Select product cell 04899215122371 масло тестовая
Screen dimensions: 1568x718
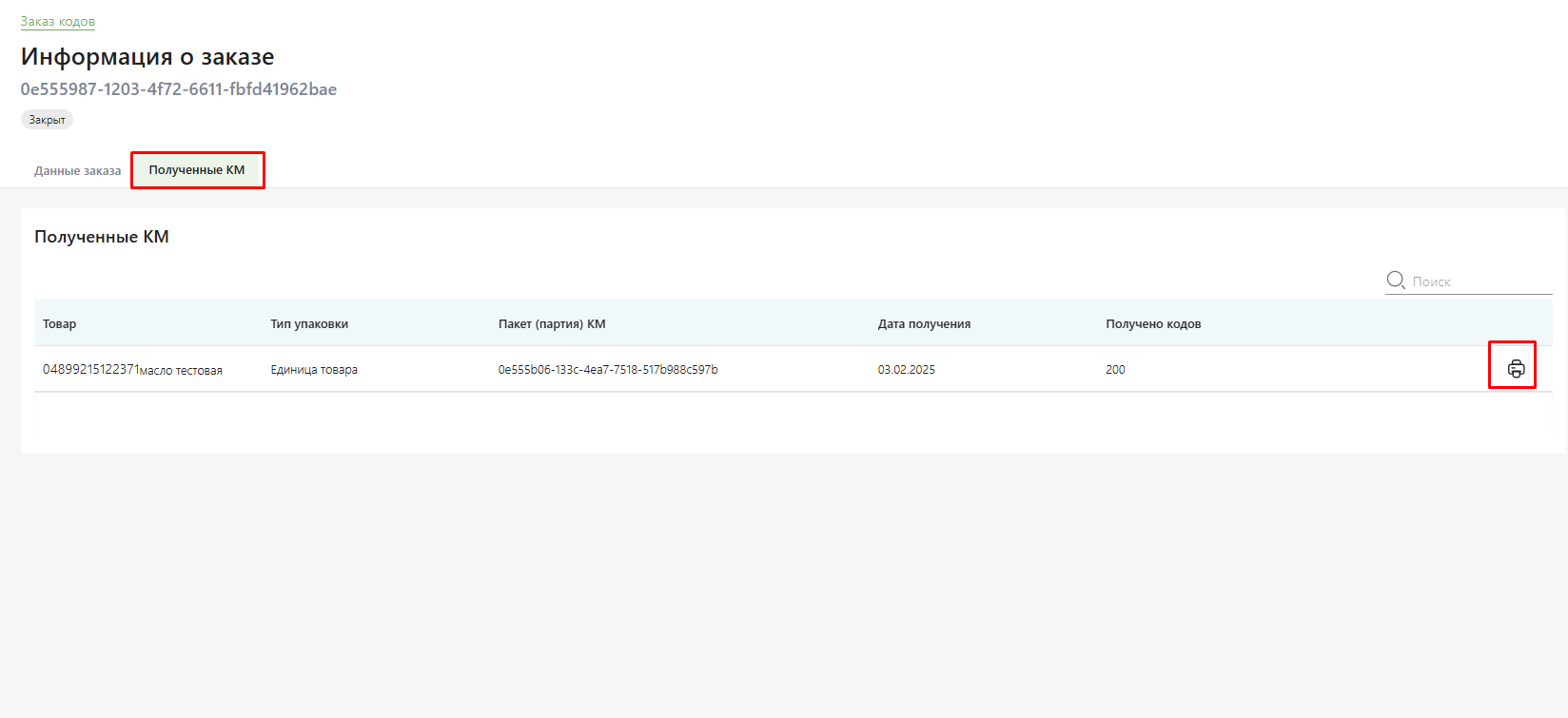132,369
